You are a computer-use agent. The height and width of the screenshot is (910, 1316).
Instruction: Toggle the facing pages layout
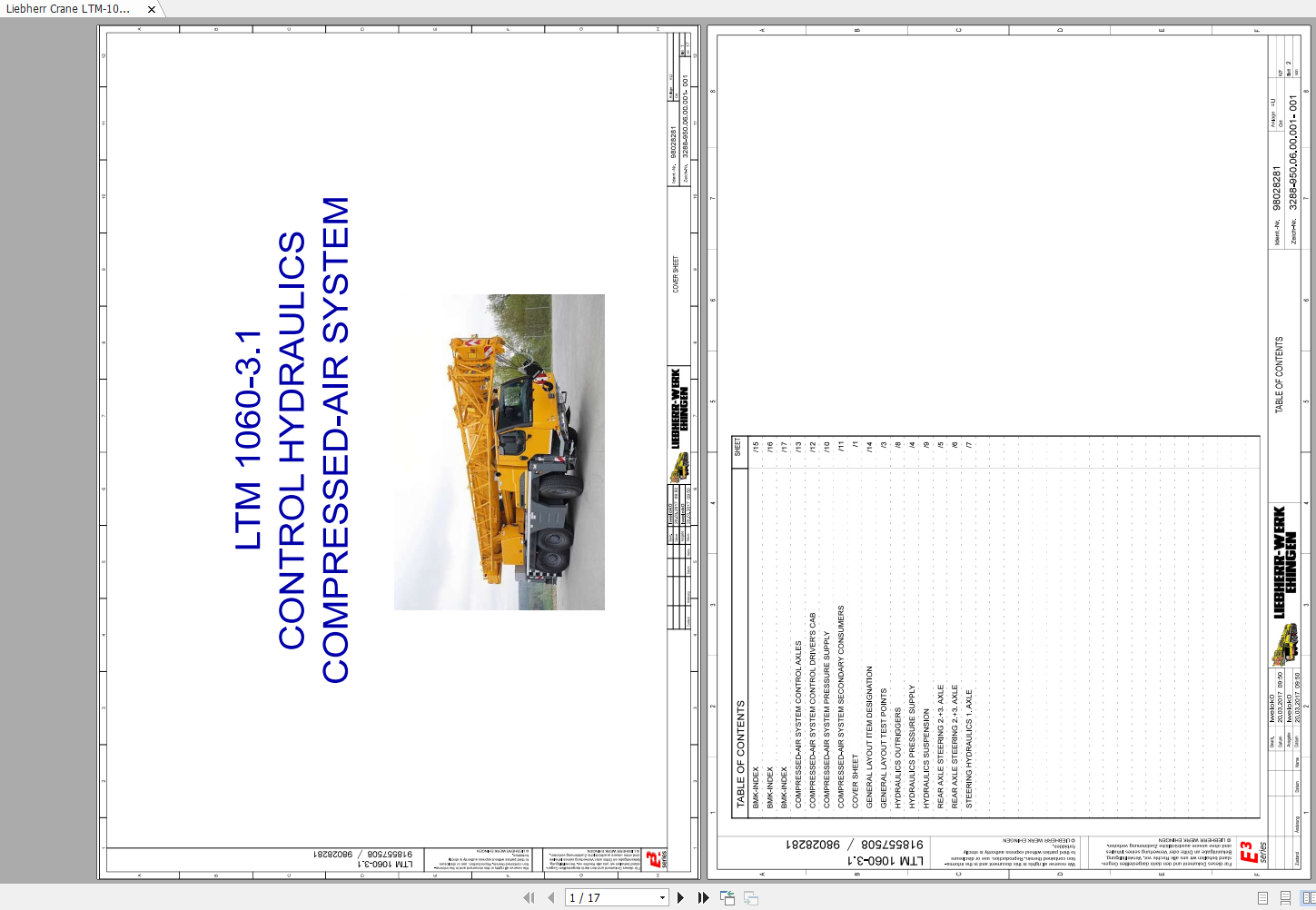(x=1309, y=897)
